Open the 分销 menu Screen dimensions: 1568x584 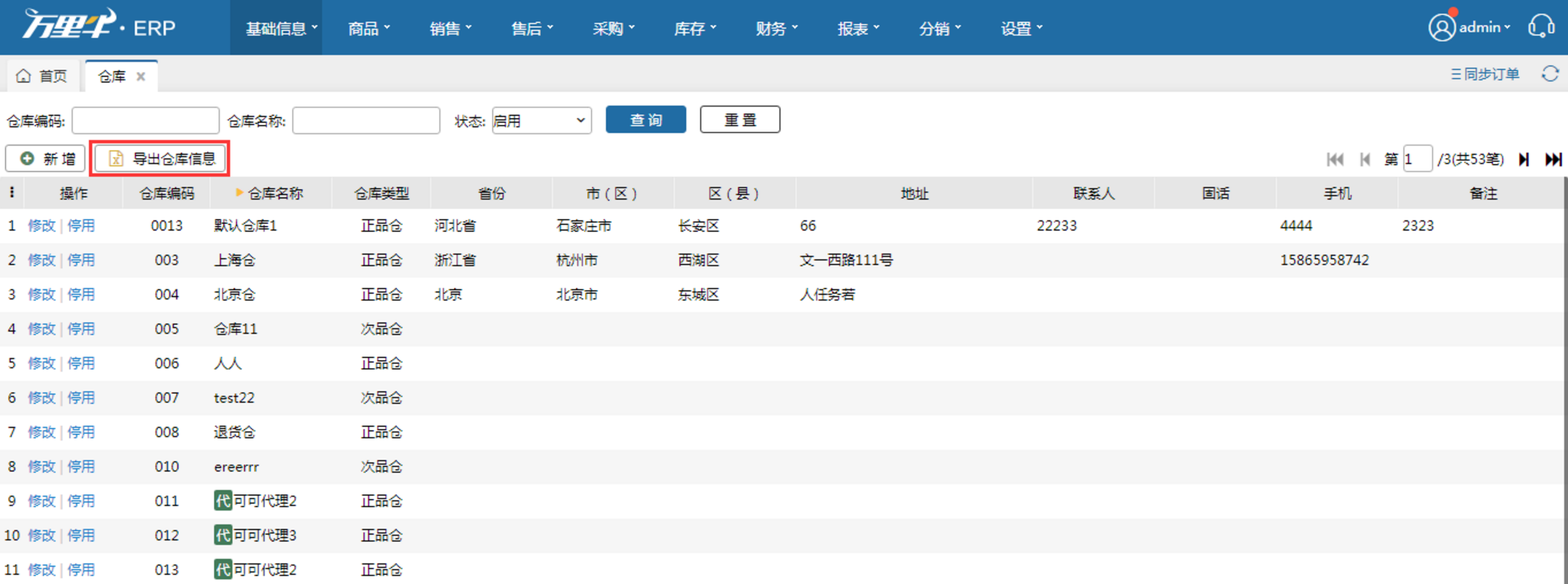940,28
